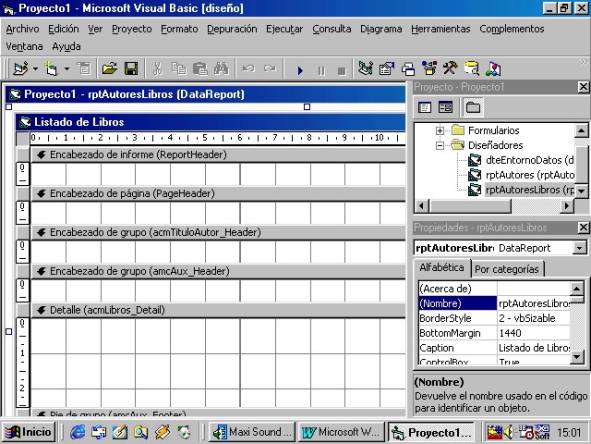Select the (Nombre) property row
Screen dimensions: 591x444
(x=495, y=303)
